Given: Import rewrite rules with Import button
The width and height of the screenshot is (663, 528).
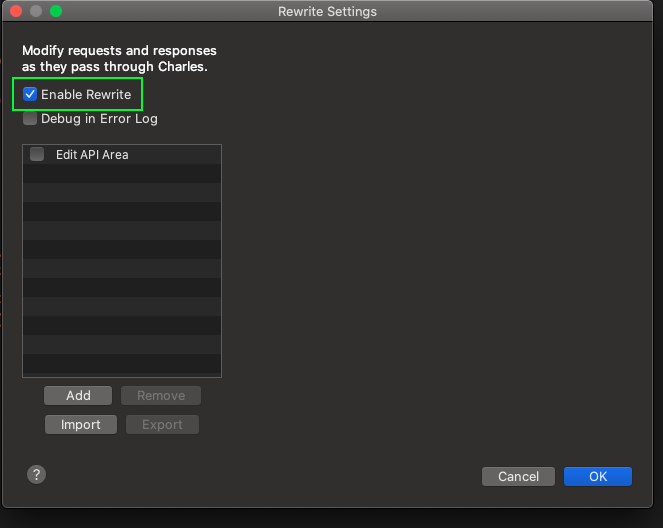Looking at the screenshot, I should click(81, 424).
